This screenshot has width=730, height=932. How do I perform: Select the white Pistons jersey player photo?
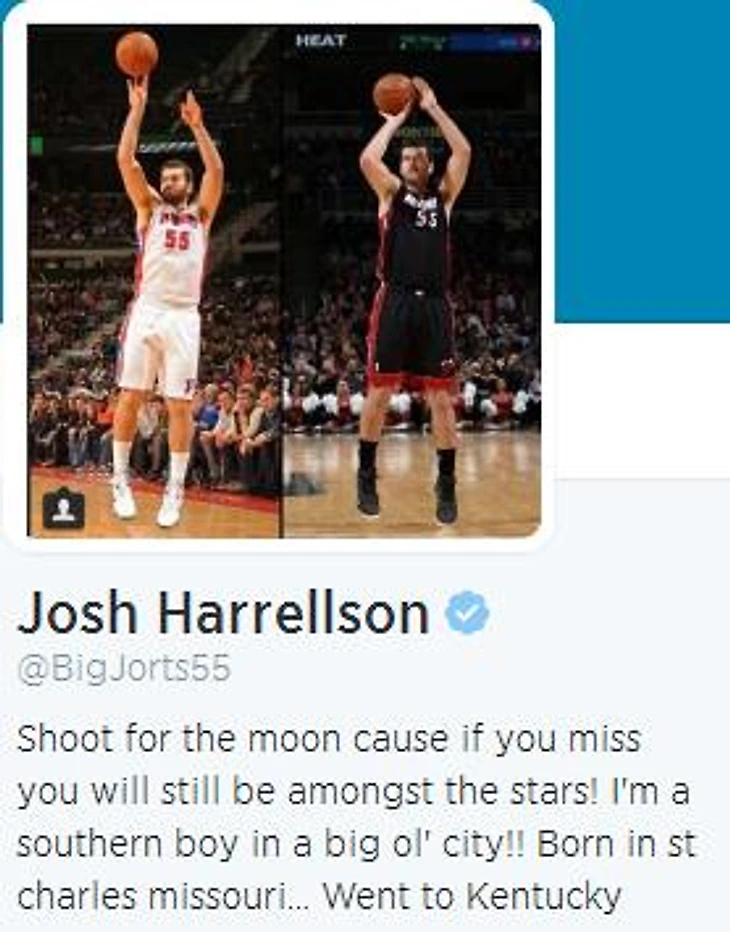pyautogui.click(x=155, y=281)
